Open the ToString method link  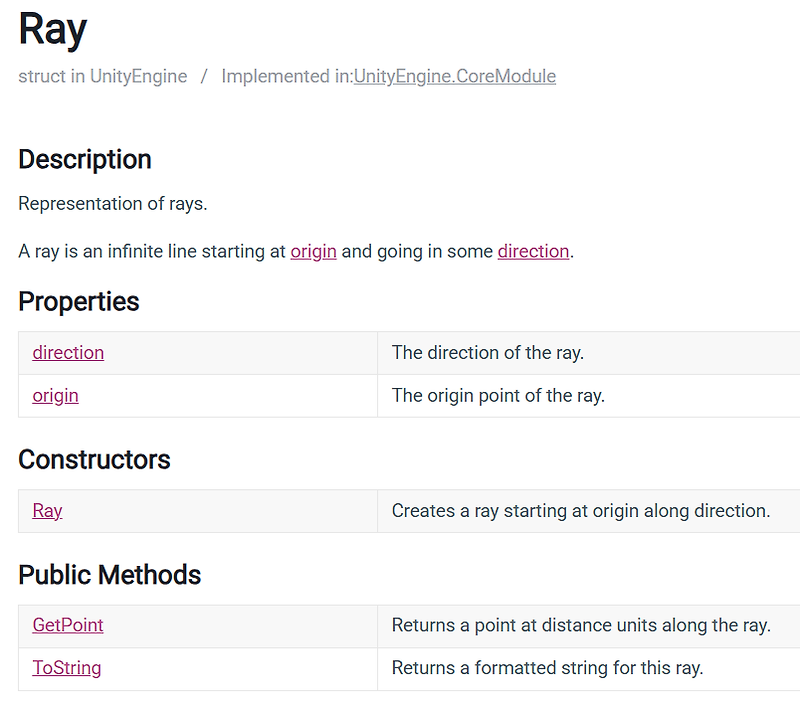pyautogui.click(x=66, y=667)
